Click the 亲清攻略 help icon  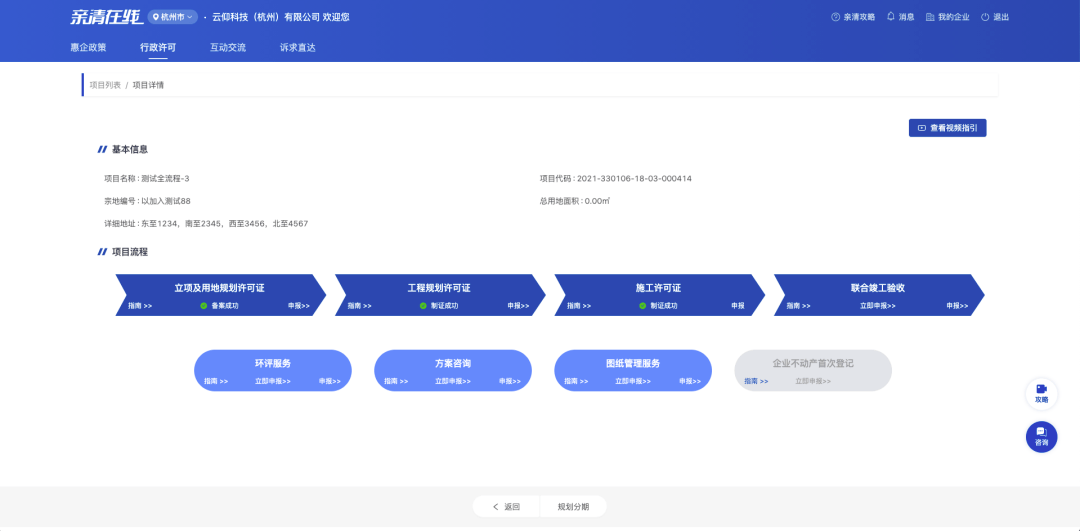(x=835, y=17)
